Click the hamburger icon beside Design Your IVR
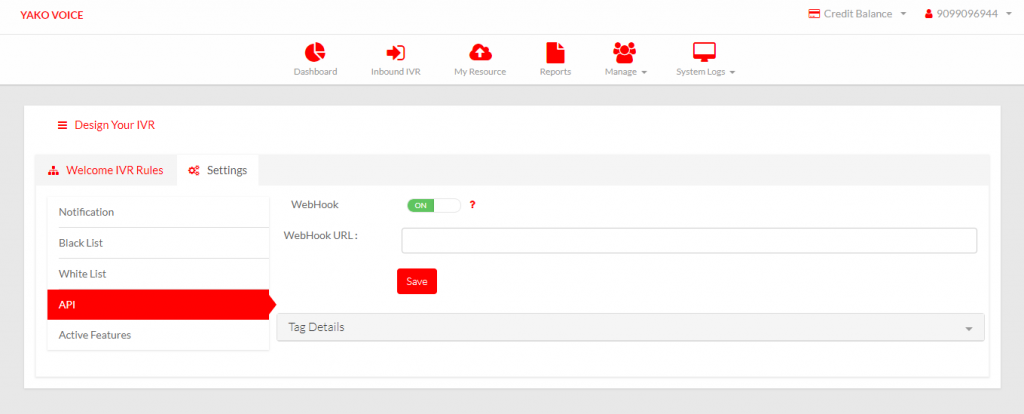This screenshot has width=1024, height=414. pyautogui.click(x=63, y=125)
